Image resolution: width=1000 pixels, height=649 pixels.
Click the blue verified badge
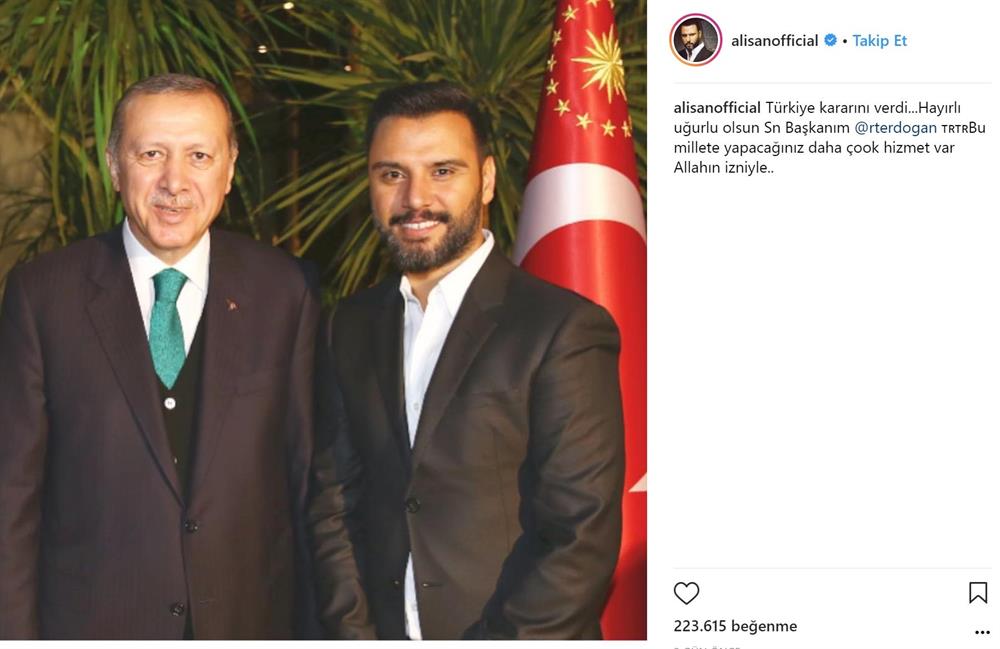tap(830, 40)
